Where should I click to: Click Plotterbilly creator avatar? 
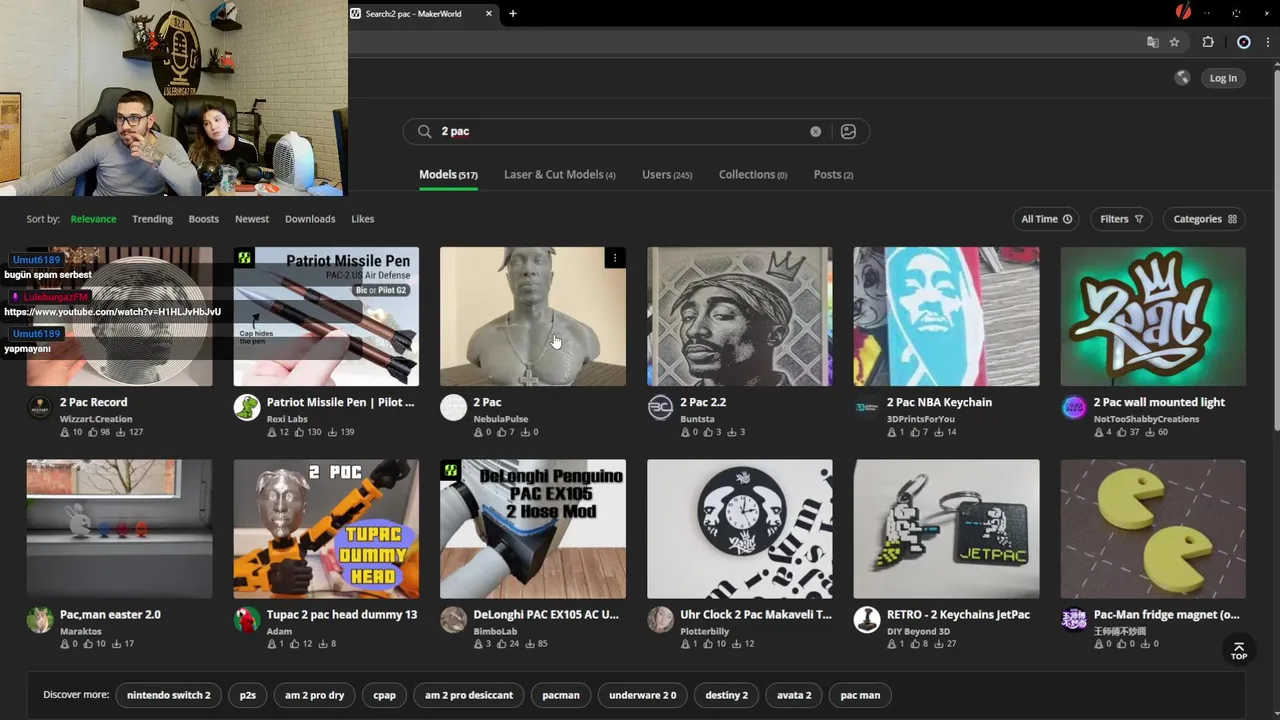coord(660,620)
